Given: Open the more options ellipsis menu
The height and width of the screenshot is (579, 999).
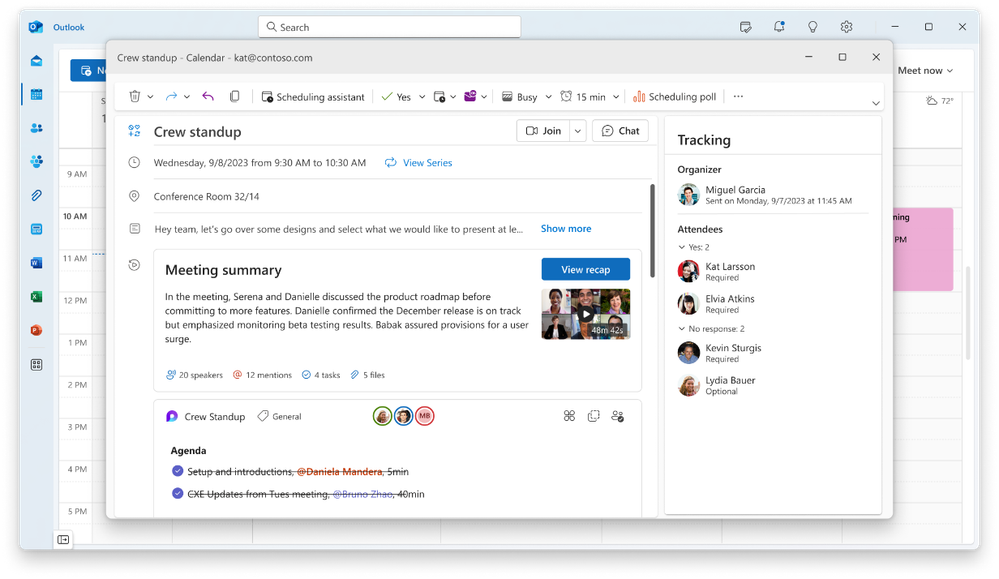Looking at the screenshot, I should (x=737, y=96).
